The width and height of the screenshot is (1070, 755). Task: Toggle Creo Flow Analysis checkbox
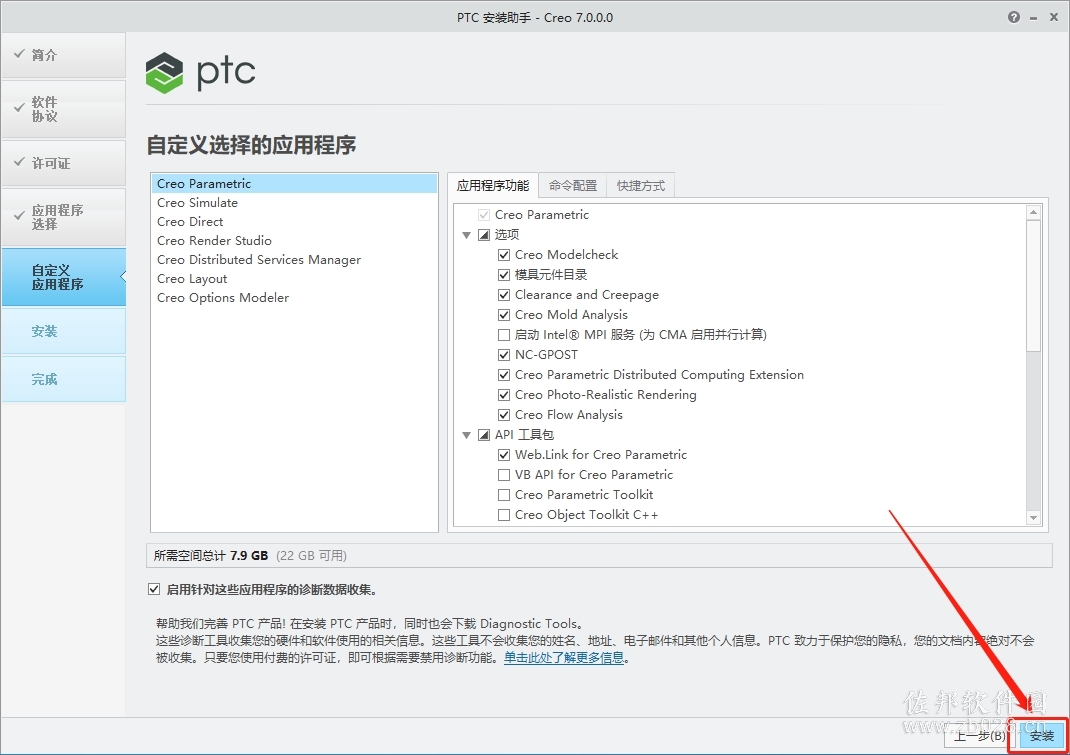[x=504, y=415]
